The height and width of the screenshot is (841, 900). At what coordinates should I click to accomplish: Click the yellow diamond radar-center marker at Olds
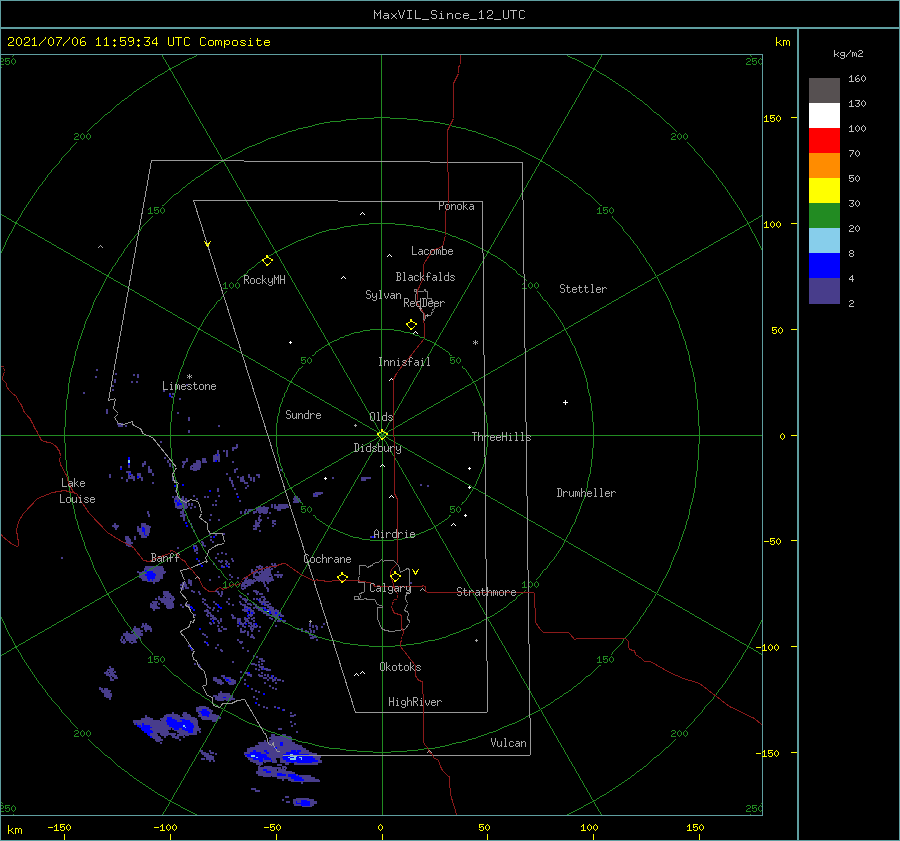point(382,435)
